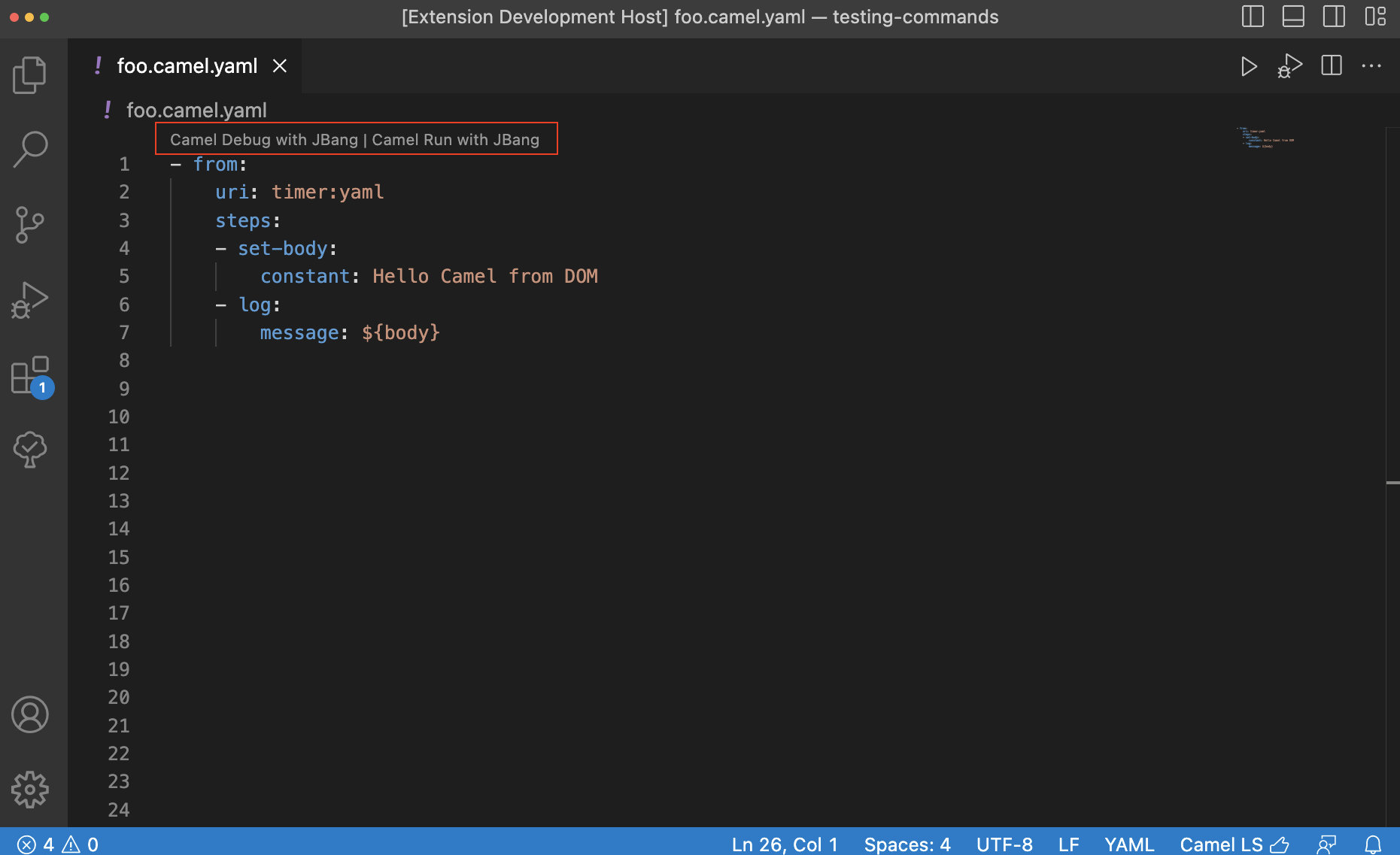This screenshot has width=1400, height=855.
Task: Open the Accounts menu icon
Action: (30, 714)
